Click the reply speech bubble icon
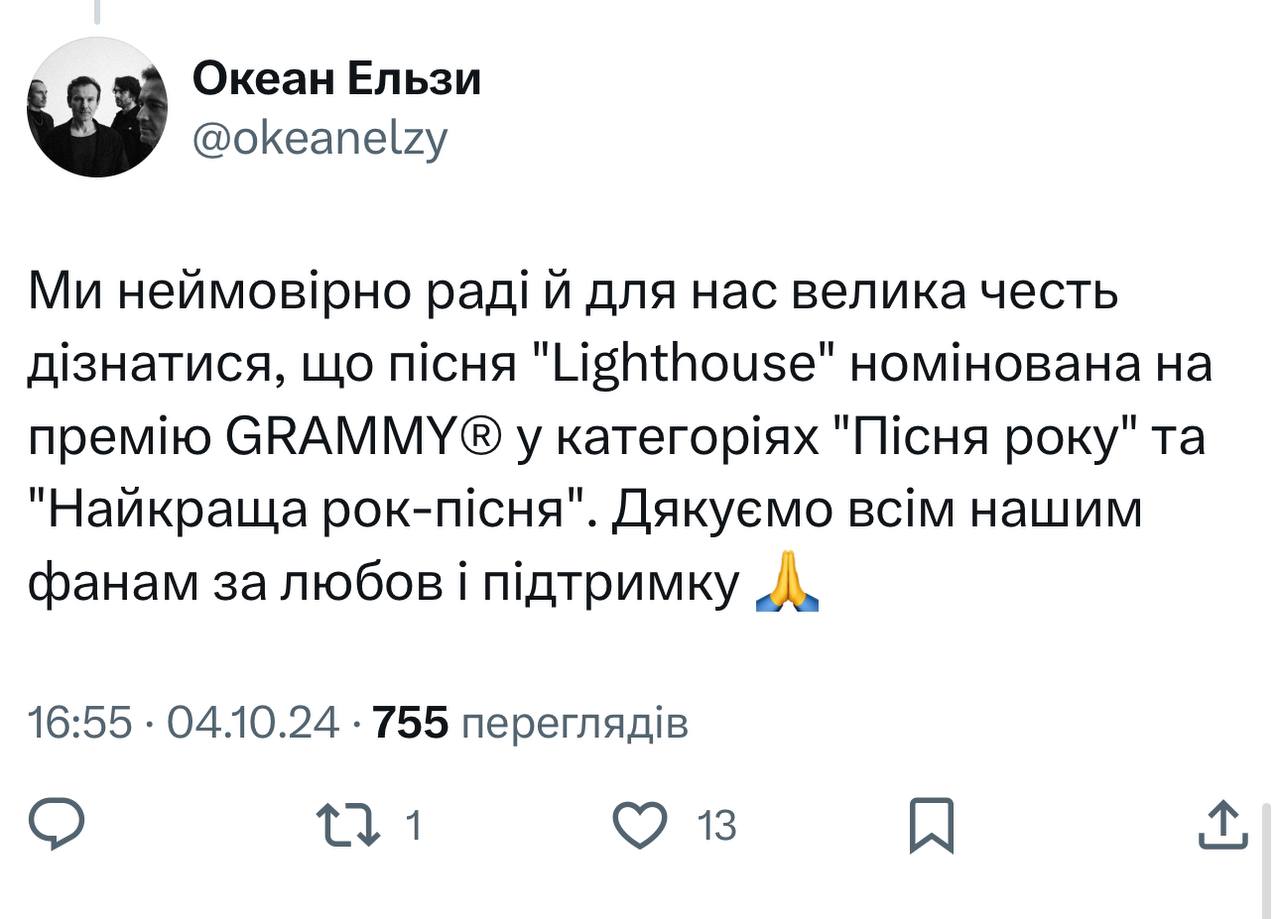1280x919 pixels. click(58, 826)
